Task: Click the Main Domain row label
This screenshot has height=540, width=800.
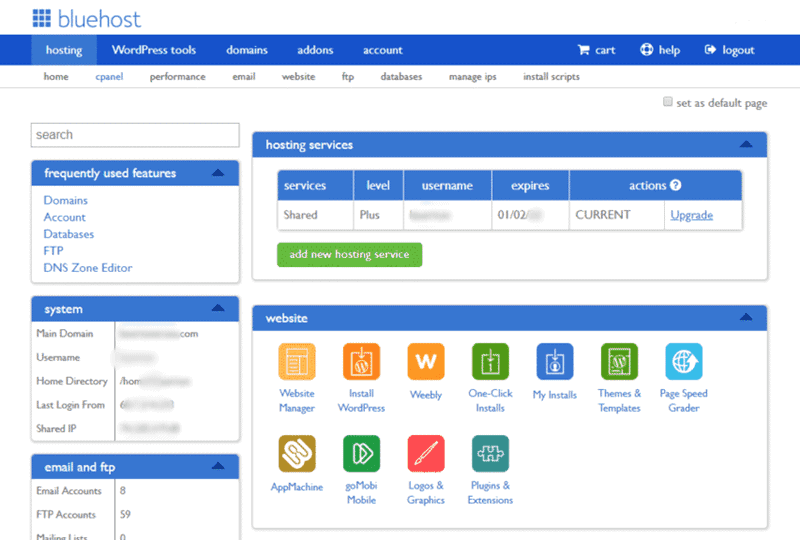Action: pos(65,333)
